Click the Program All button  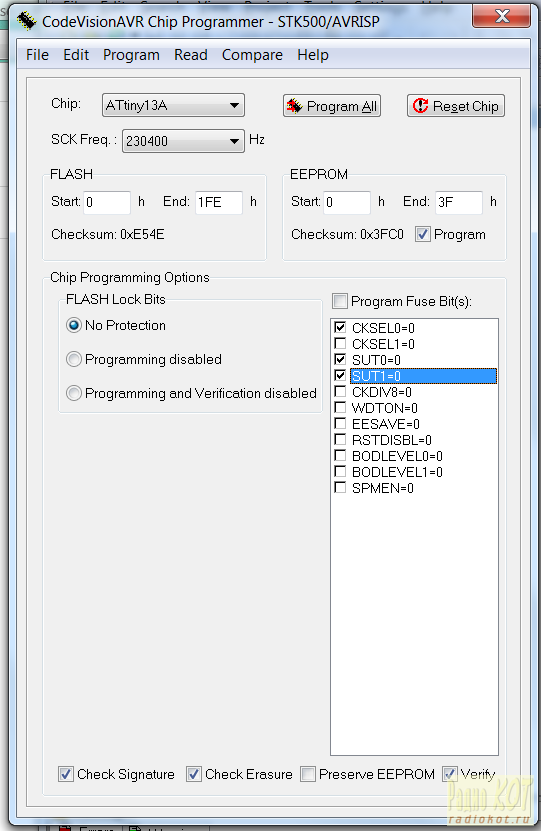(x=332, y=106)
